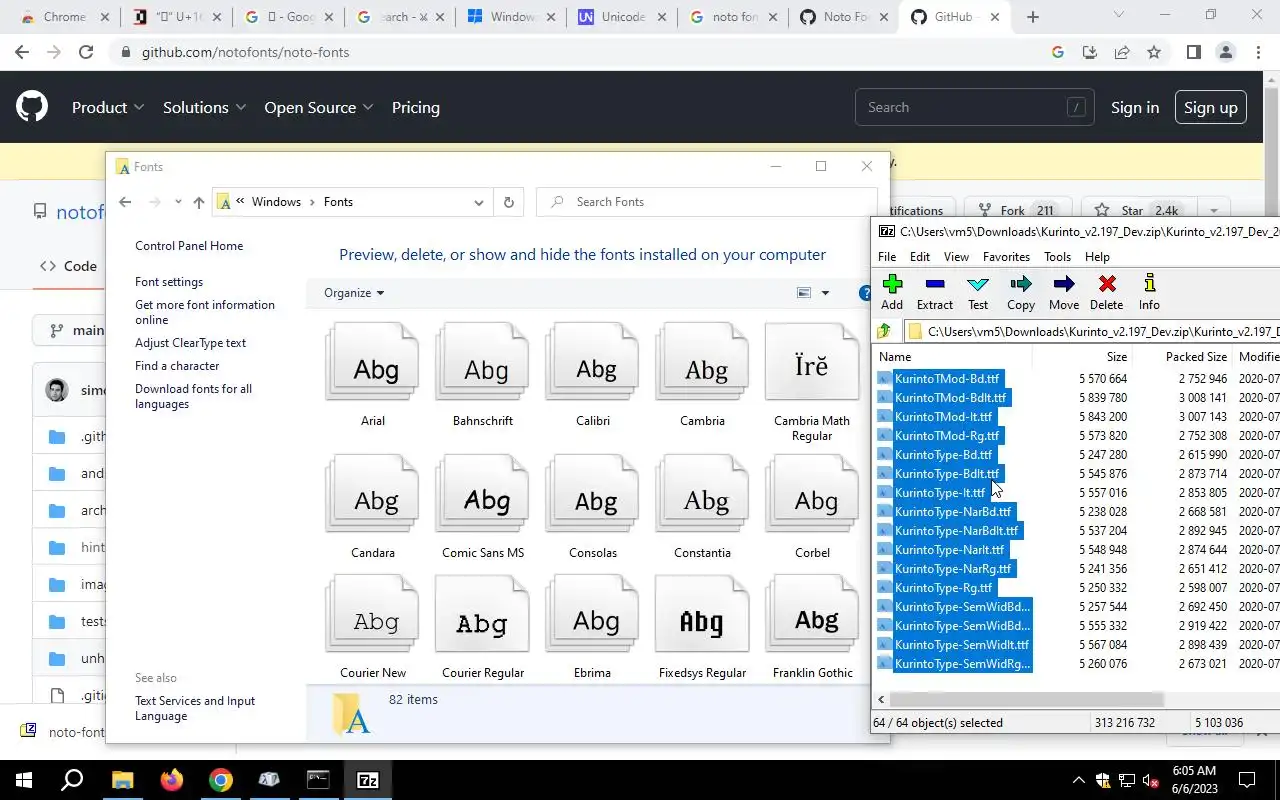Open Chrome's three-dot menu
The width and height of the screenshot is (1280, 800).
tap(1258, 52)
